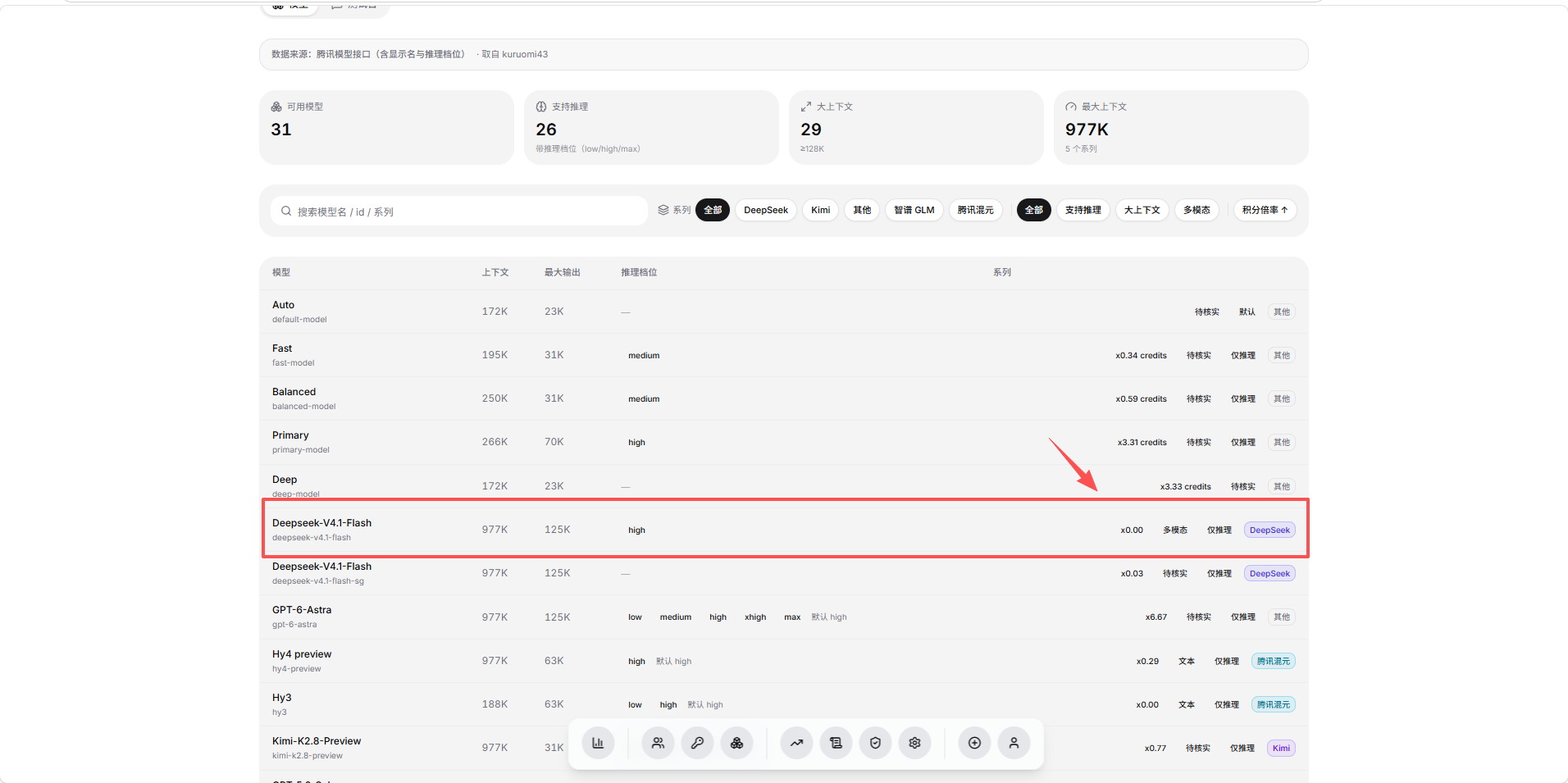Click the expand arrows icon on 大上下文 card
This screenshot has width=1568, height=783.
(806, 107)
